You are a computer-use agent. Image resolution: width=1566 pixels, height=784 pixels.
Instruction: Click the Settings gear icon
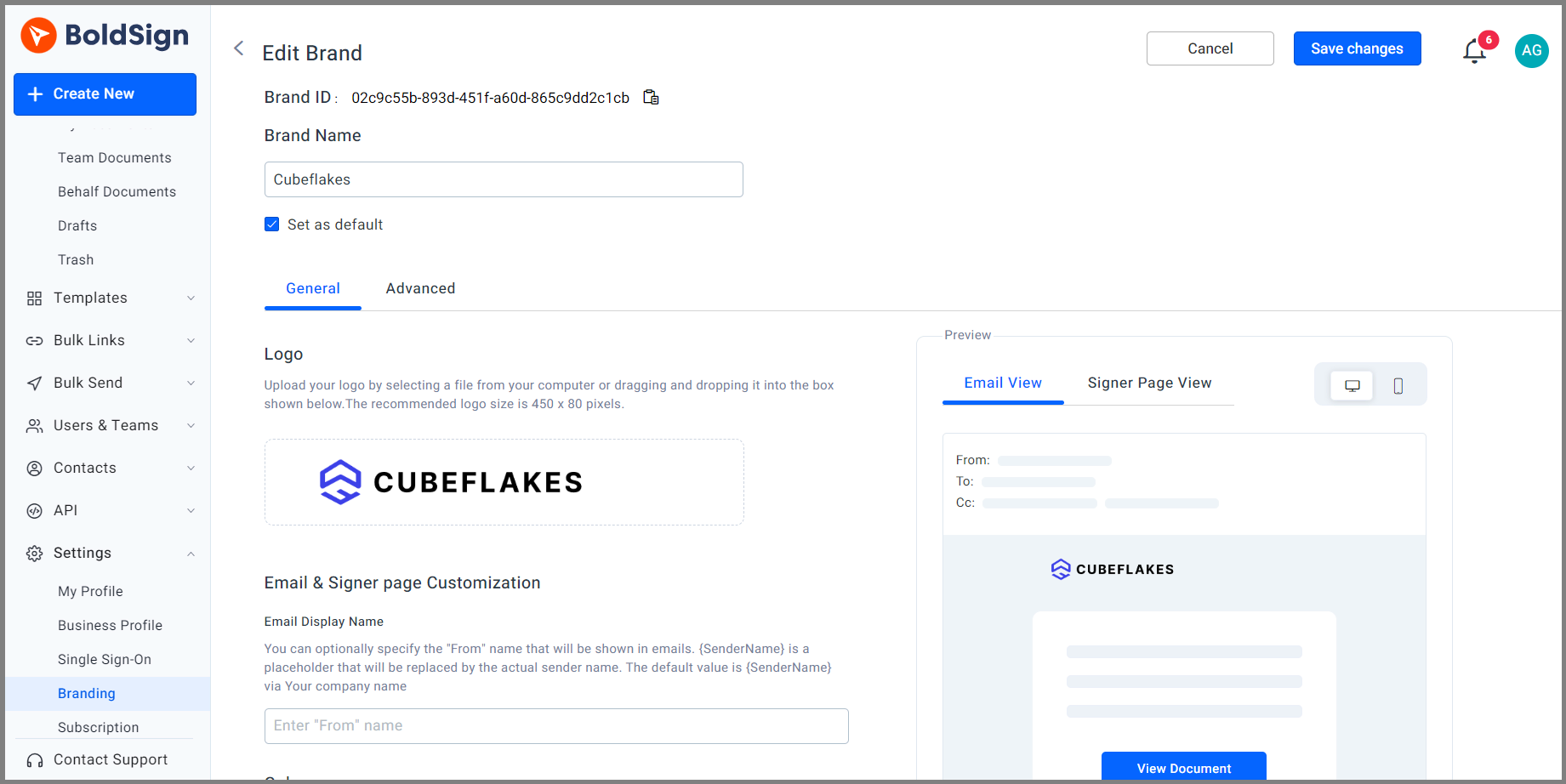[x=34, y=553]
